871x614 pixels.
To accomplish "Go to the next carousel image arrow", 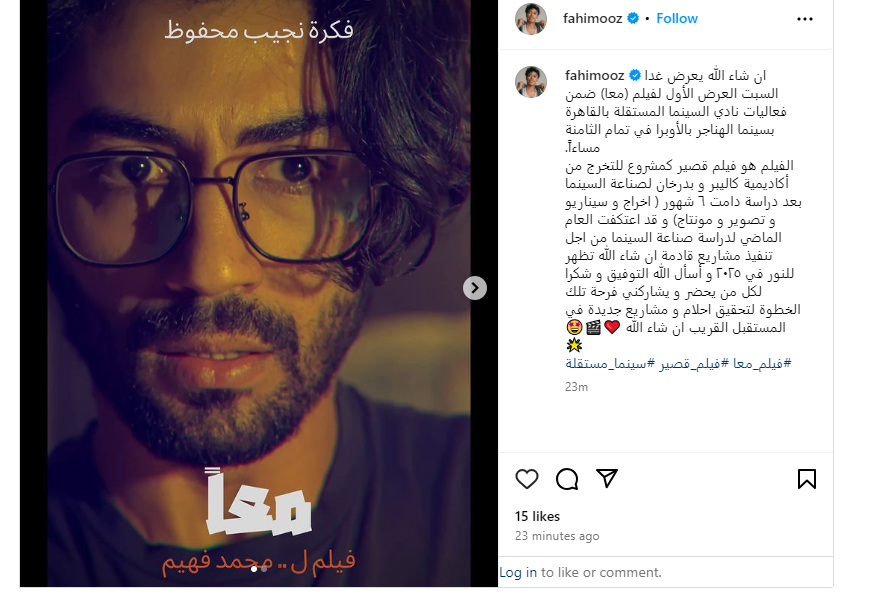I will pos(474,288).
